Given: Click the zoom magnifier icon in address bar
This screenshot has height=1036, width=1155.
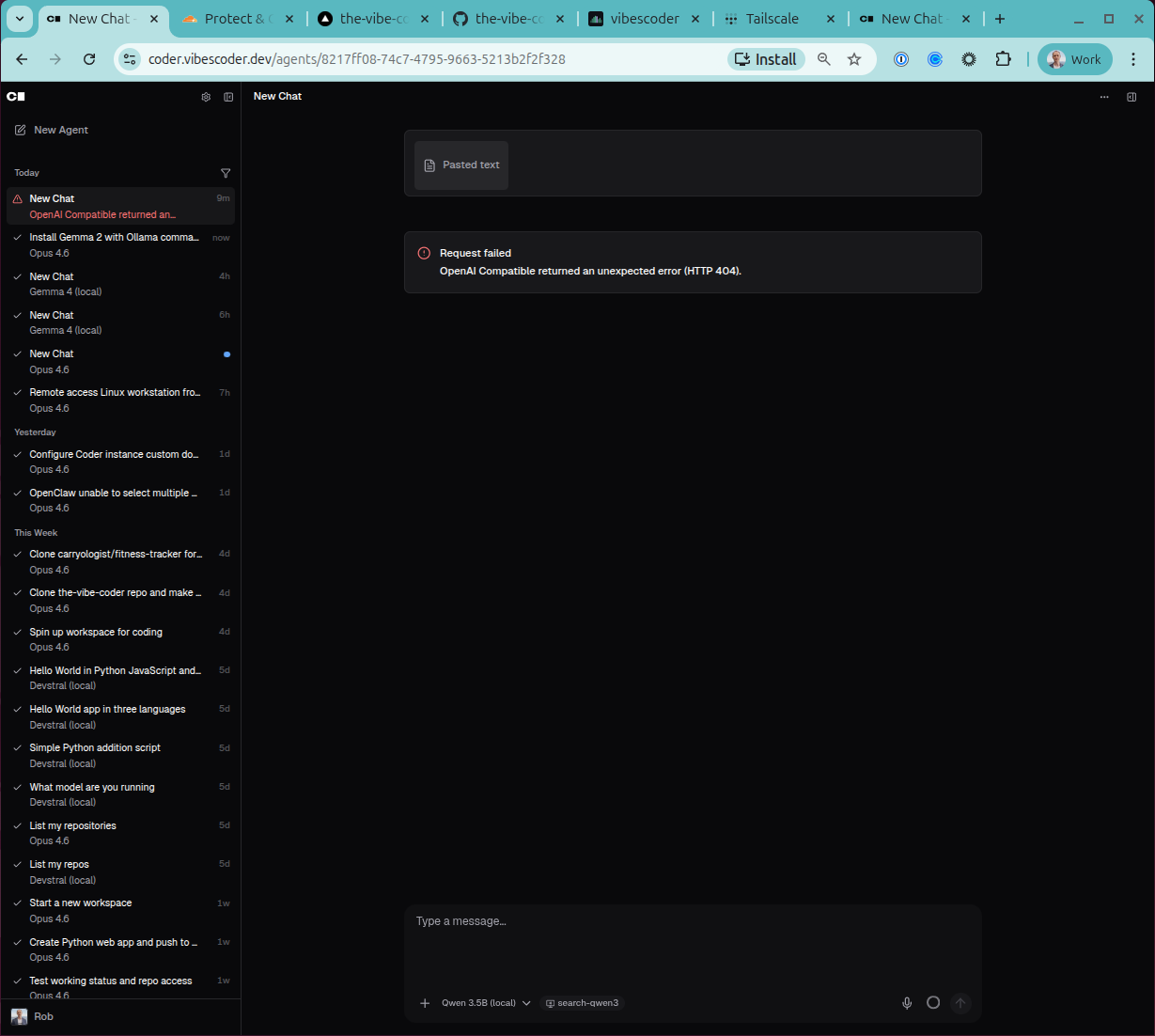Looking at the screenshot, I should click(x=824, y=59).
